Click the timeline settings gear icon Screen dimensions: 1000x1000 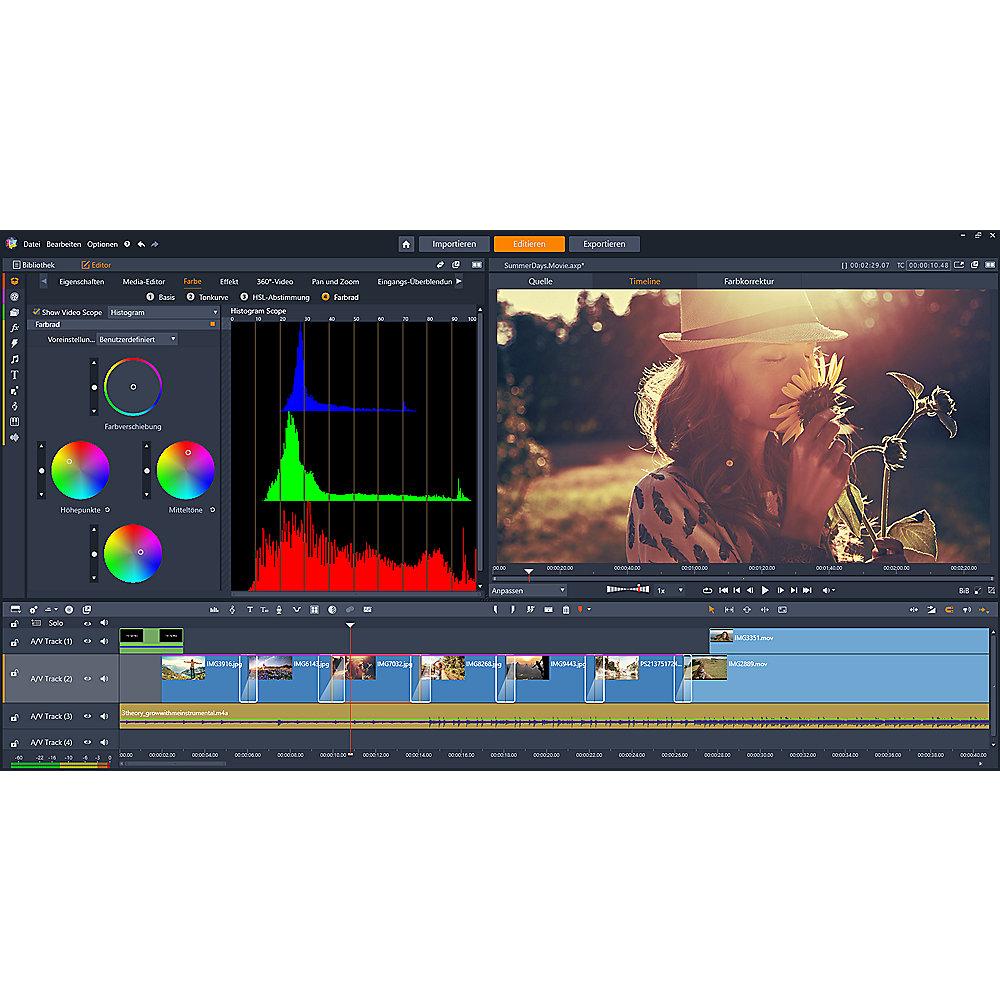[x=33, y=610]
